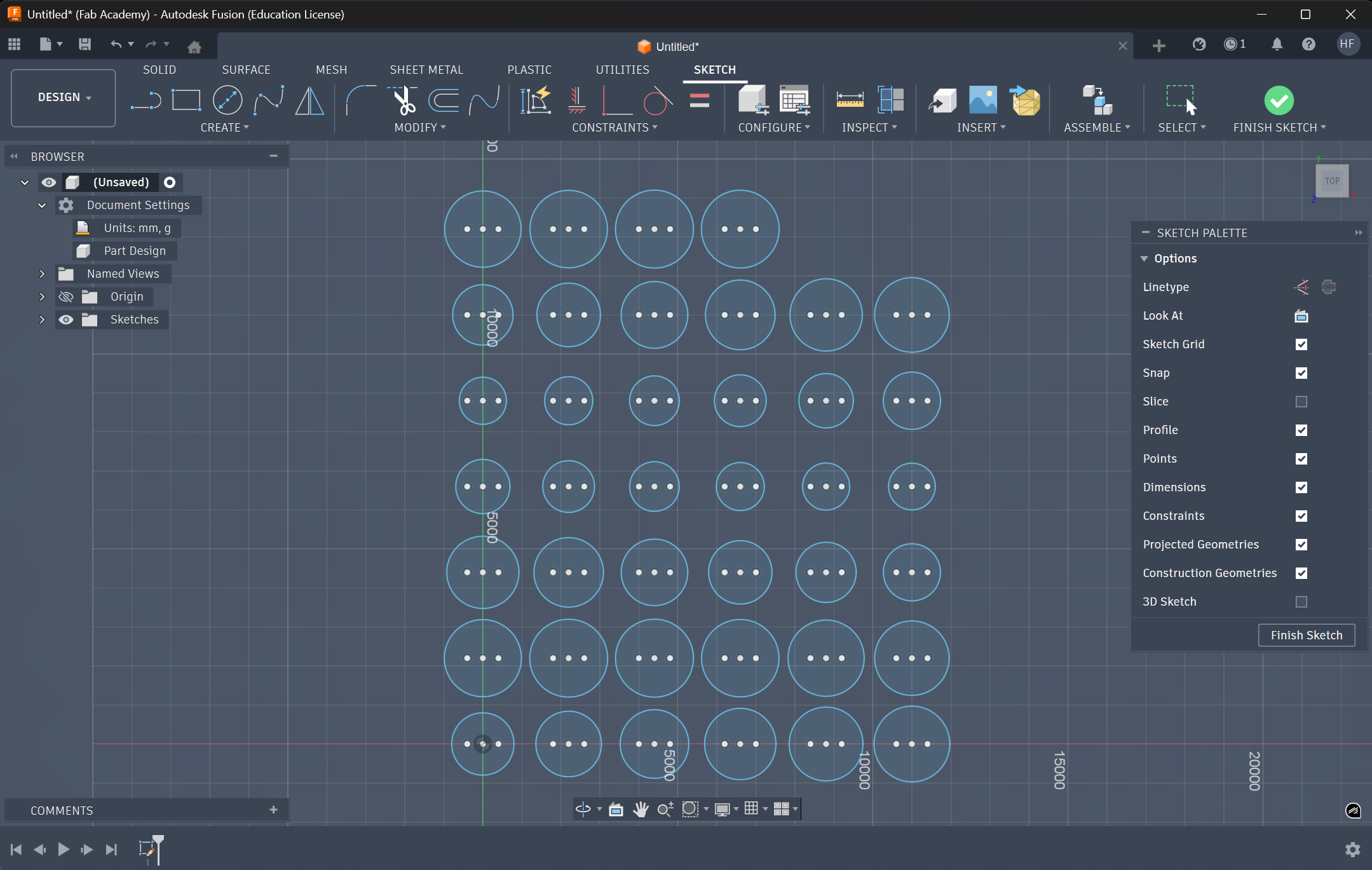This screenshot has height=870, width=1372.
Task: Select the Fillet tool
Action: 360,100
